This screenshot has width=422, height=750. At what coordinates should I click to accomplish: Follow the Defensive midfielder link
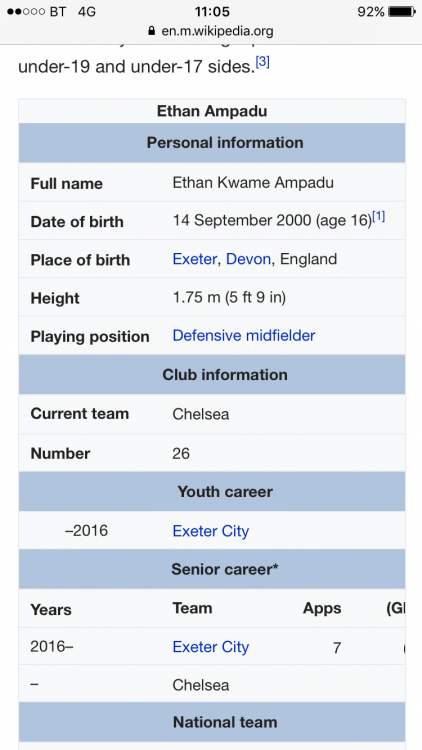coord(244,336)
